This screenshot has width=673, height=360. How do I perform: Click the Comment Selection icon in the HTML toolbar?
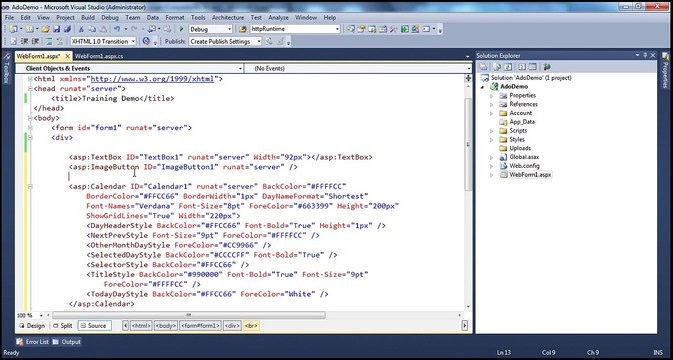49,41
